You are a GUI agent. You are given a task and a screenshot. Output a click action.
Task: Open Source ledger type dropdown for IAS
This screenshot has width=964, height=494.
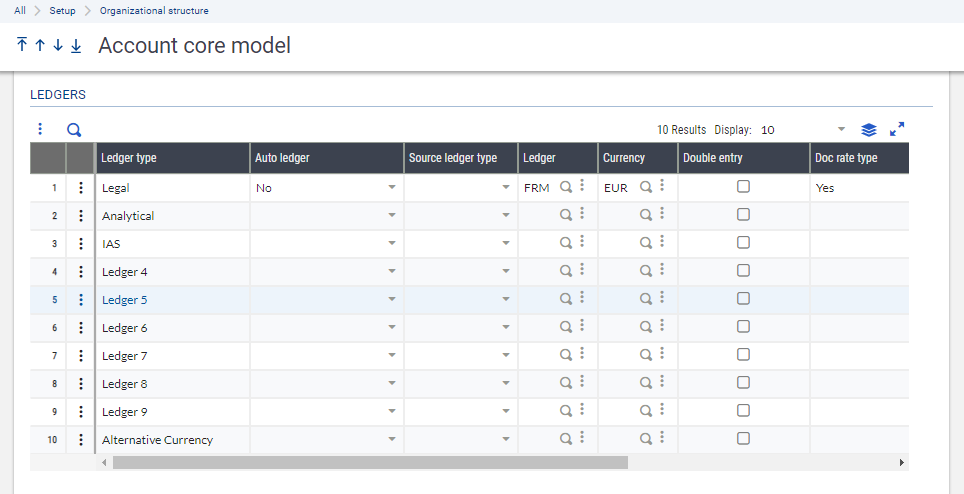[x=506, y=244]
